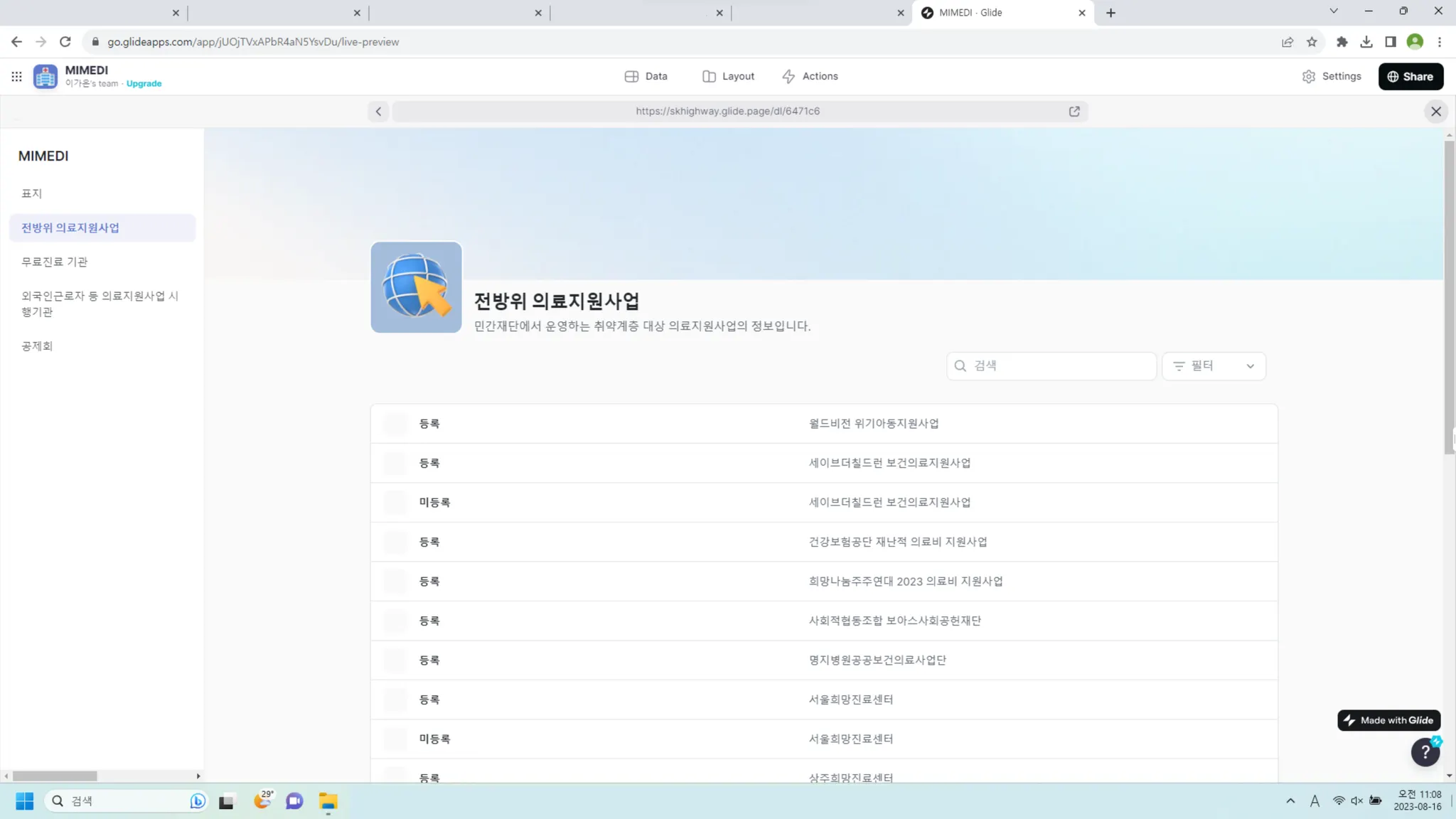Bookmark the page with the star icon
The height and width of the screenshot is (819, 1456).
point(1312,42)
